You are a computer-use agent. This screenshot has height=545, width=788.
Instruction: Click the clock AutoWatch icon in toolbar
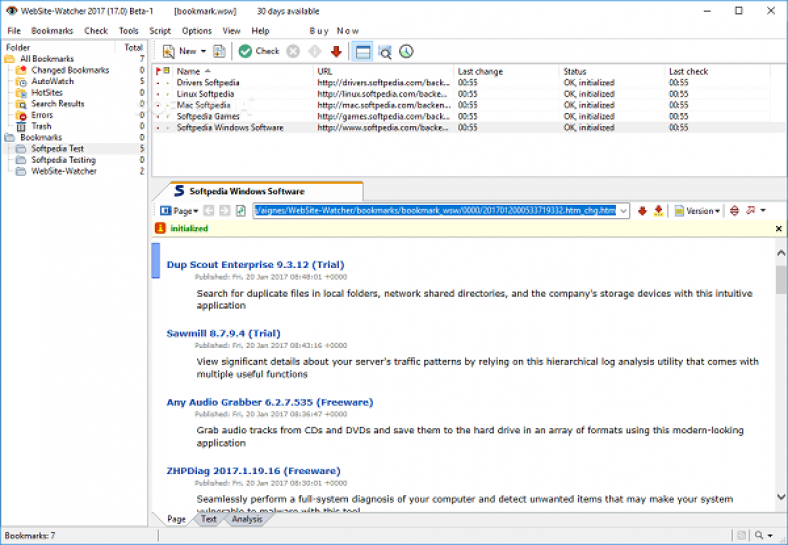[x=406, y=51]
